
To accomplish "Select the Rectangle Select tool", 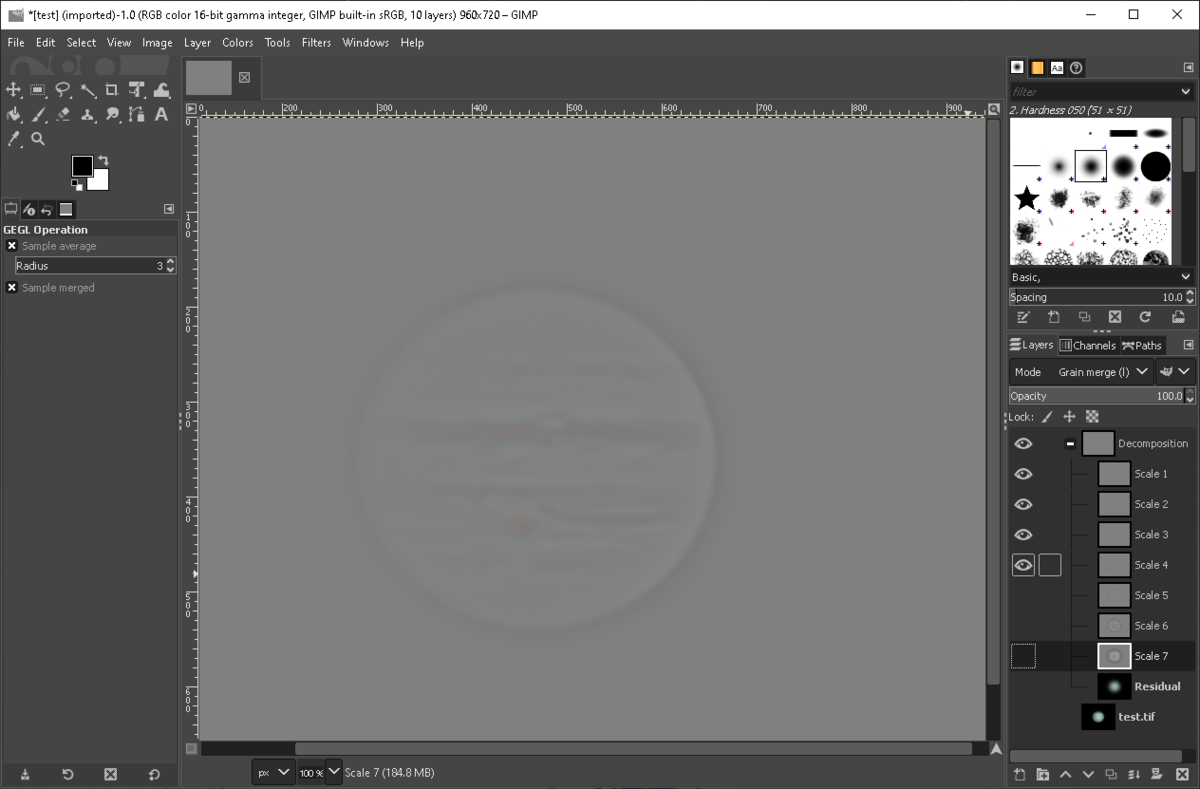I will (38, 90).
